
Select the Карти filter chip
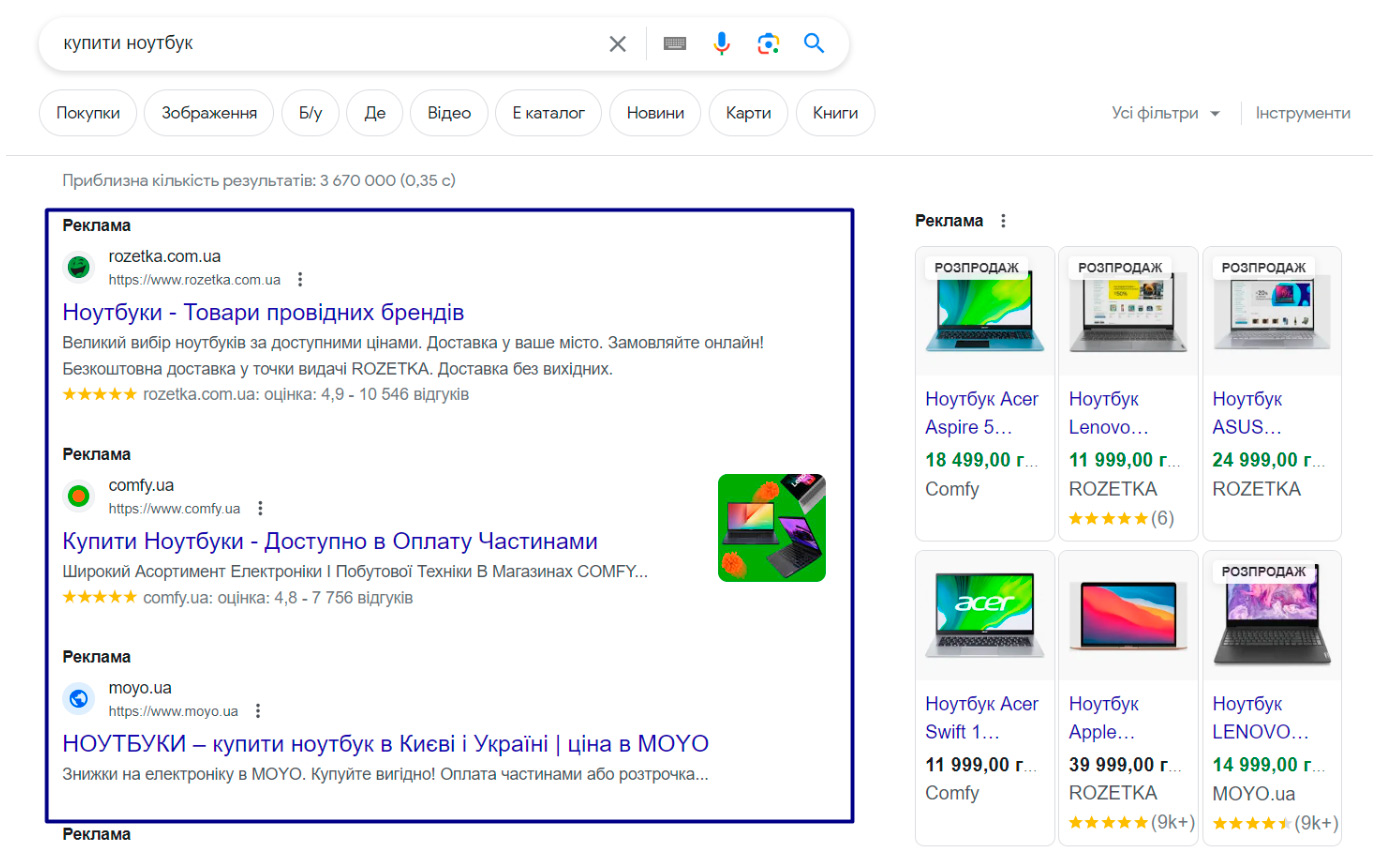pos(749,113)
